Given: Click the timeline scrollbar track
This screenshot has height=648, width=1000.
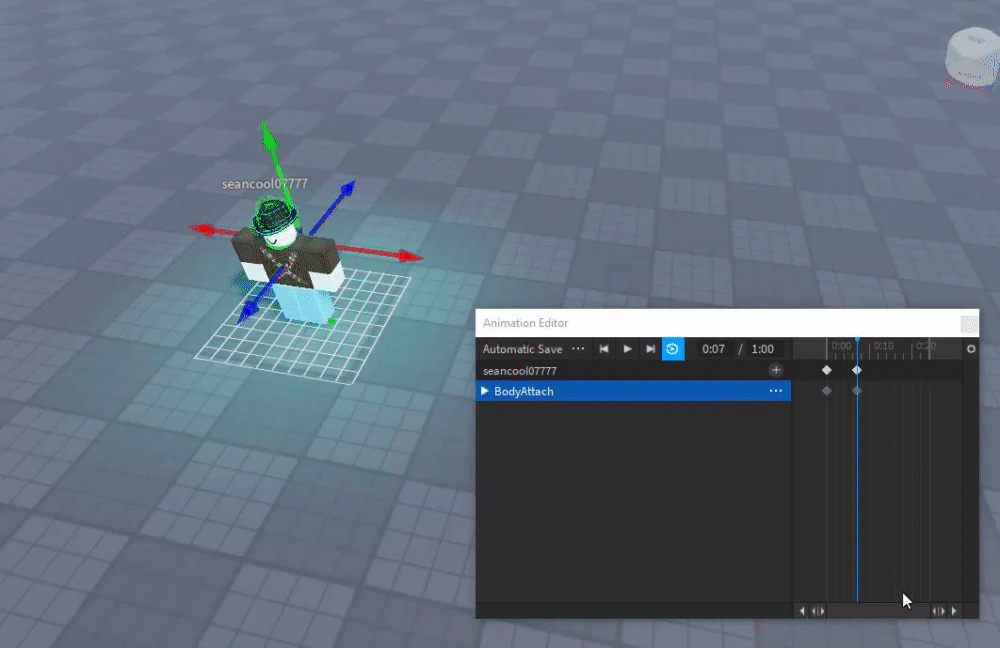Looking at the screenshot, I should click(878, 611).
